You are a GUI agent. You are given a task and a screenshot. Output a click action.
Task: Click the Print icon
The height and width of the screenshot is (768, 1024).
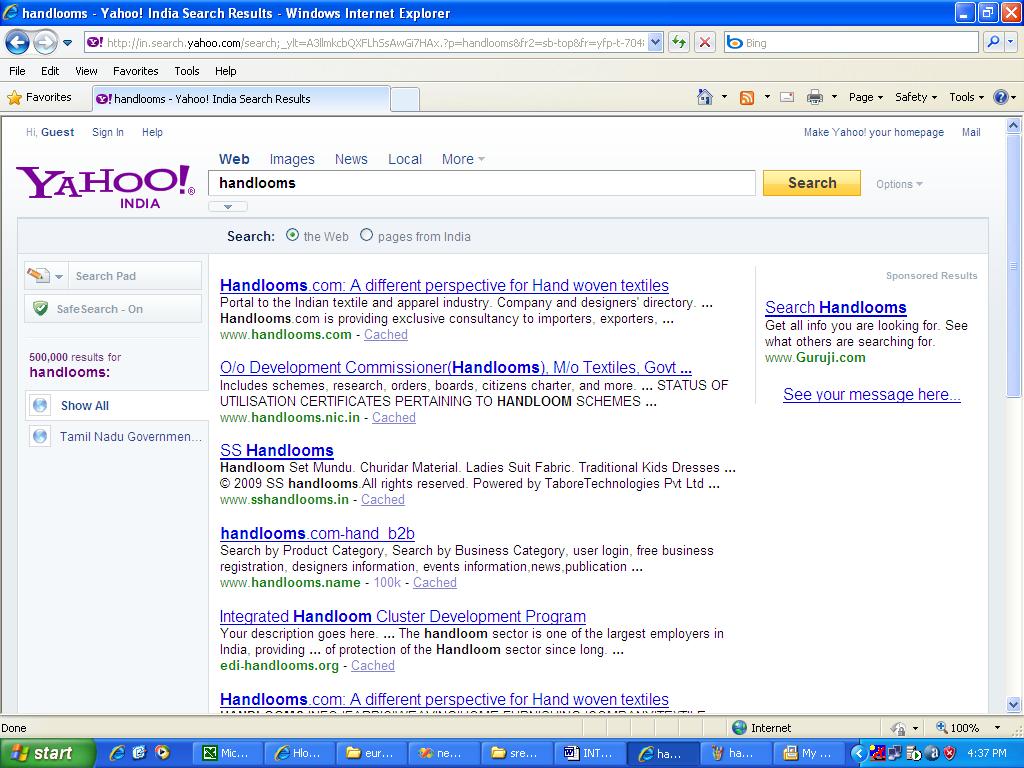(815, 97)
